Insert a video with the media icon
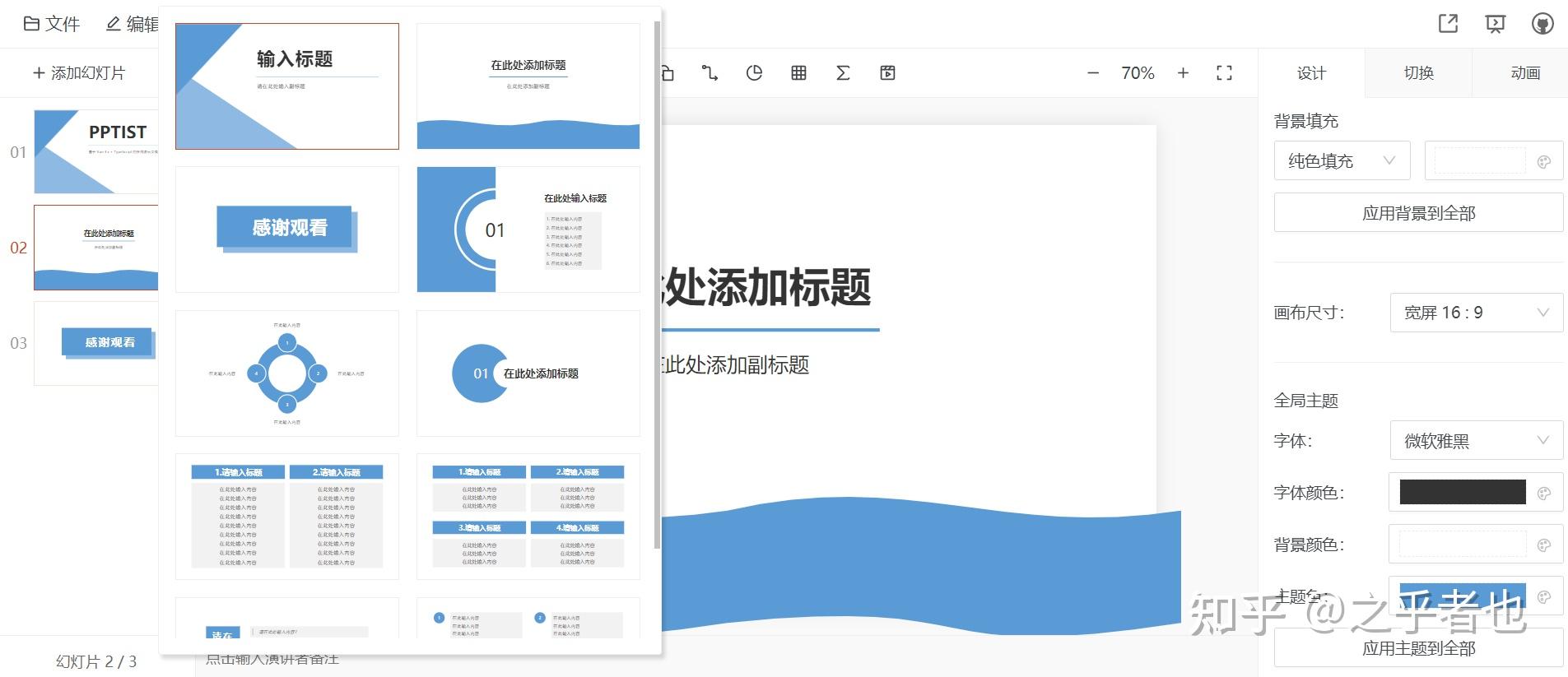Viewport: 1568px width, 677px height. 887,73
